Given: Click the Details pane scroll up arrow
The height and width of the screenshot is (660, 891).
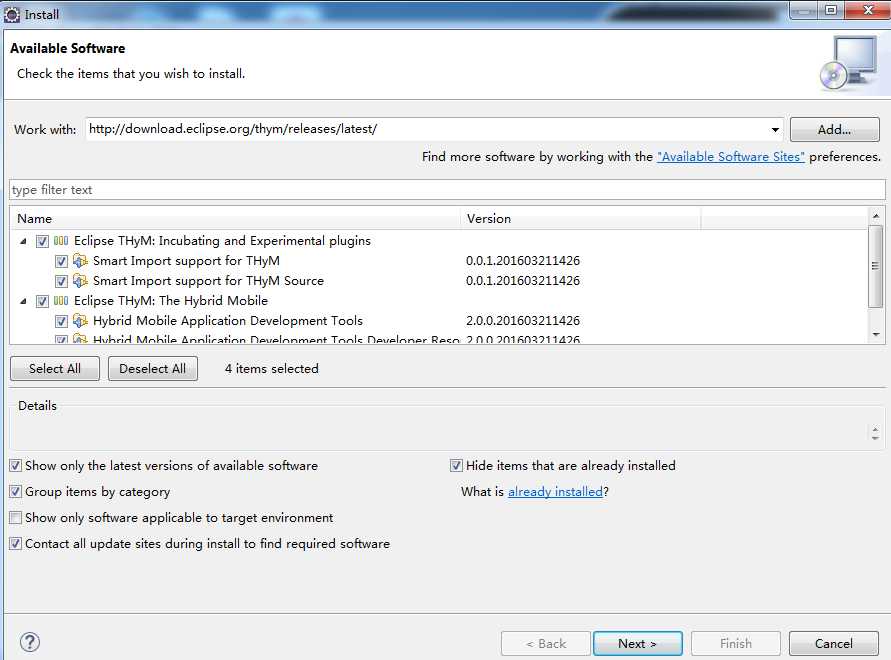Looking at the screenshot, I should (x=875, y=430).
